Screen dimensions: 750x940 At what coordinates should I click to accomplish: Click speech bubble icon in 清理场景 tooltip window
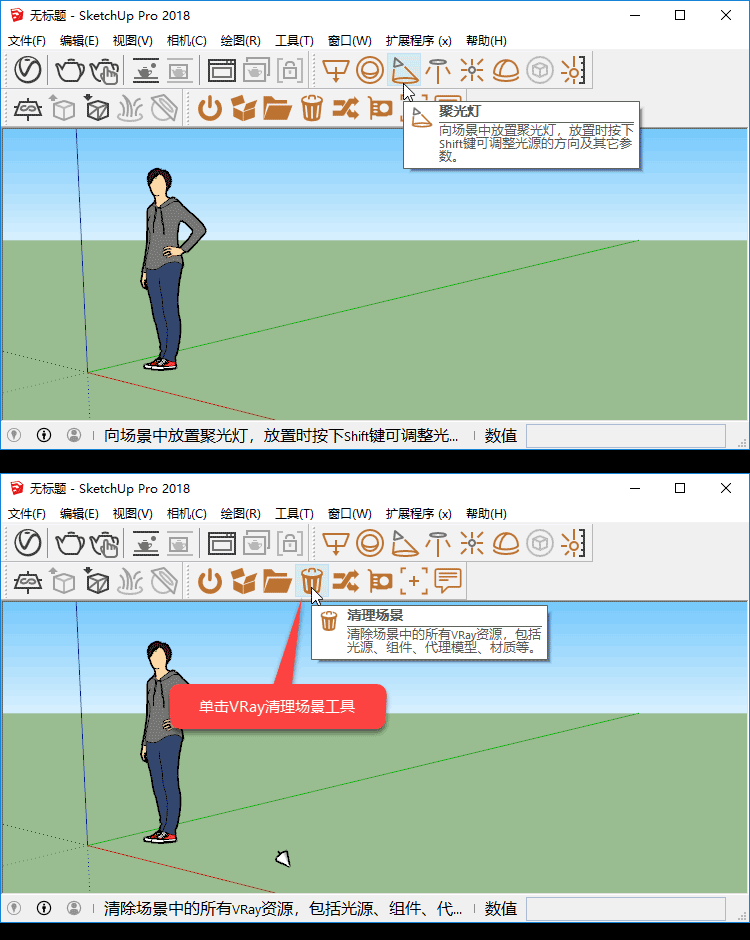pyautogui.click(x=448, y=581)
